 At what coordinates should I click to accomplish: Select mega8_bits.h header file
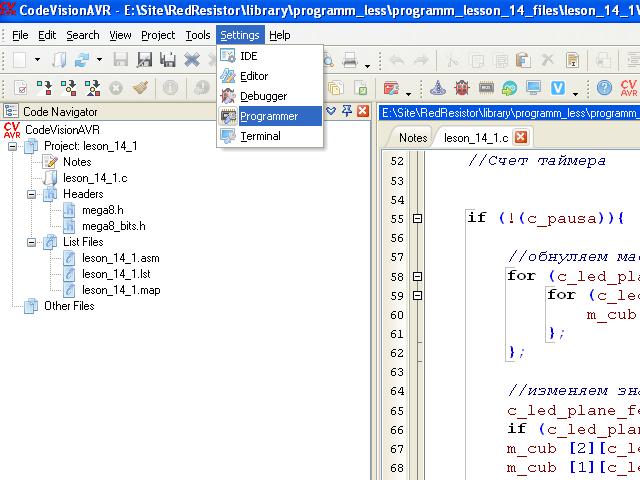114,226
